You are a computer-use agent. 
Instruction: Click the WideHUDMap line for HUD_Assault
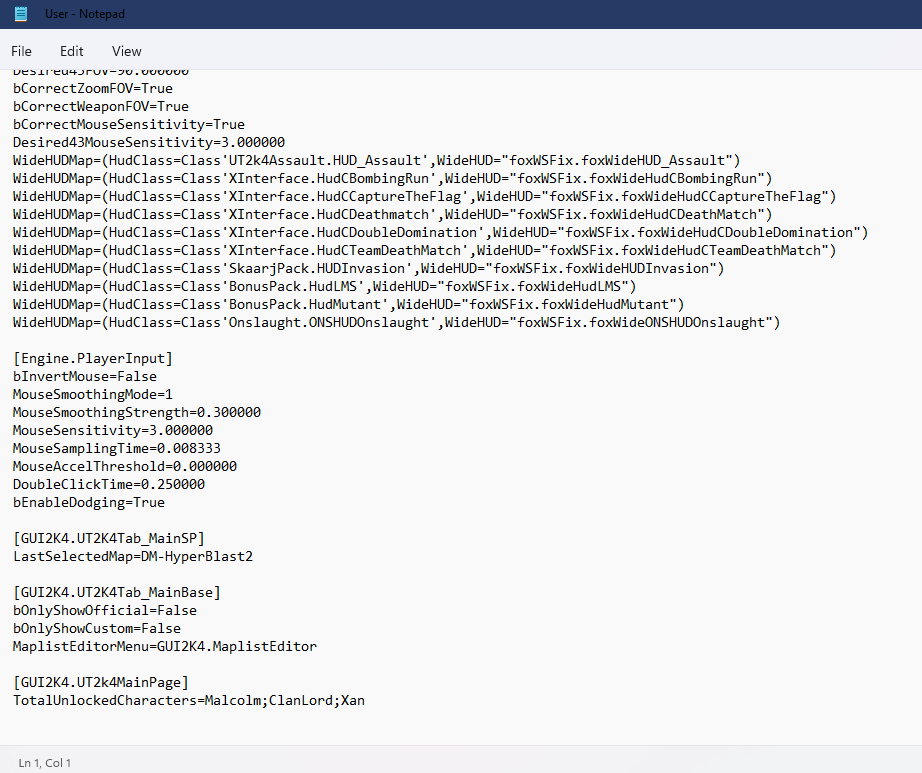click(x=375, y=160)
